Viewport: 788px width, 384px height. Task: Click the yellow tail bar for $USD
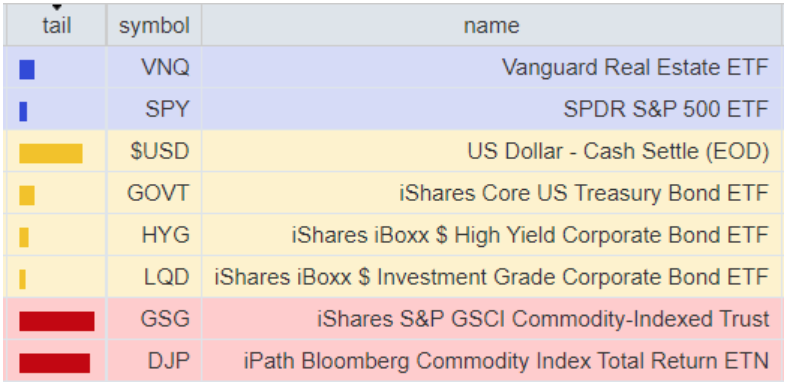pyautogui.click(x=51, y=153)
